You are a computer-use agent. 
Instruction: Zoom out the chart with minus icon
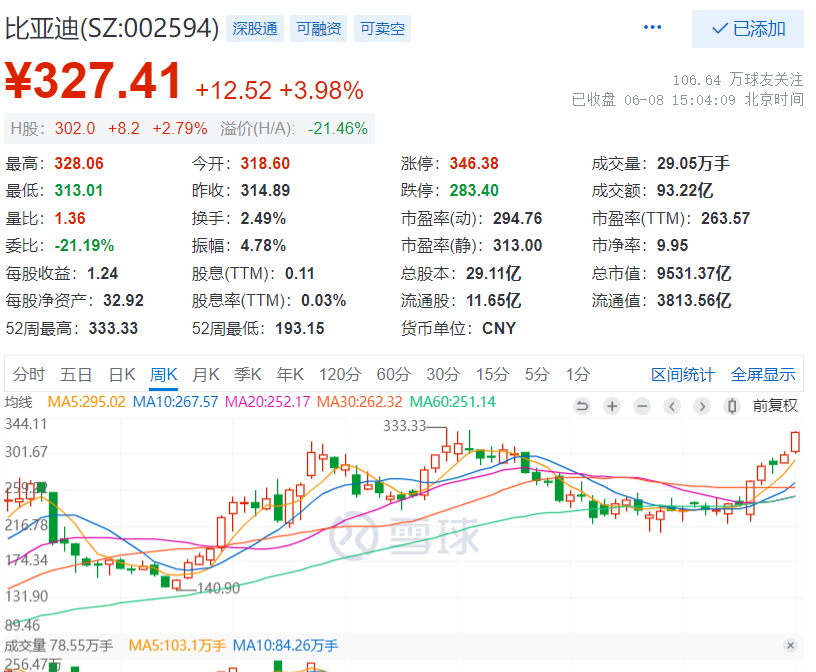[642, 406]
